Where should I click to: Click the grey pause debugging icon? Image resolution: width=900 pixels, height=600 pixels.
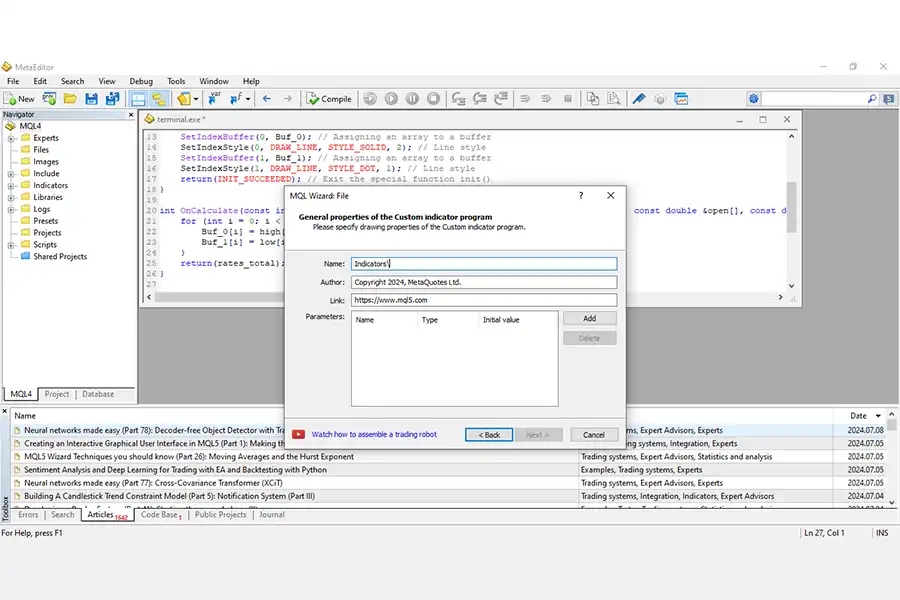412,99
